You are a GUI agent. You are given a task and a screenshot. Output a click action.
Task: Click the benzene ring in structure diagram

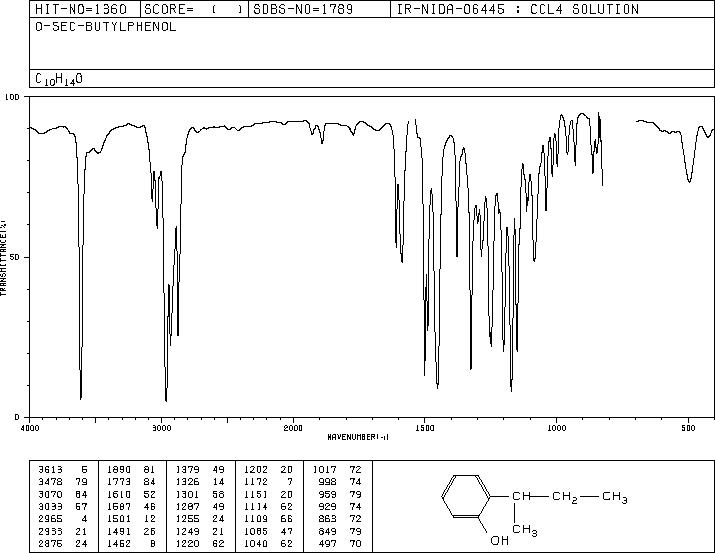point(466,496)
